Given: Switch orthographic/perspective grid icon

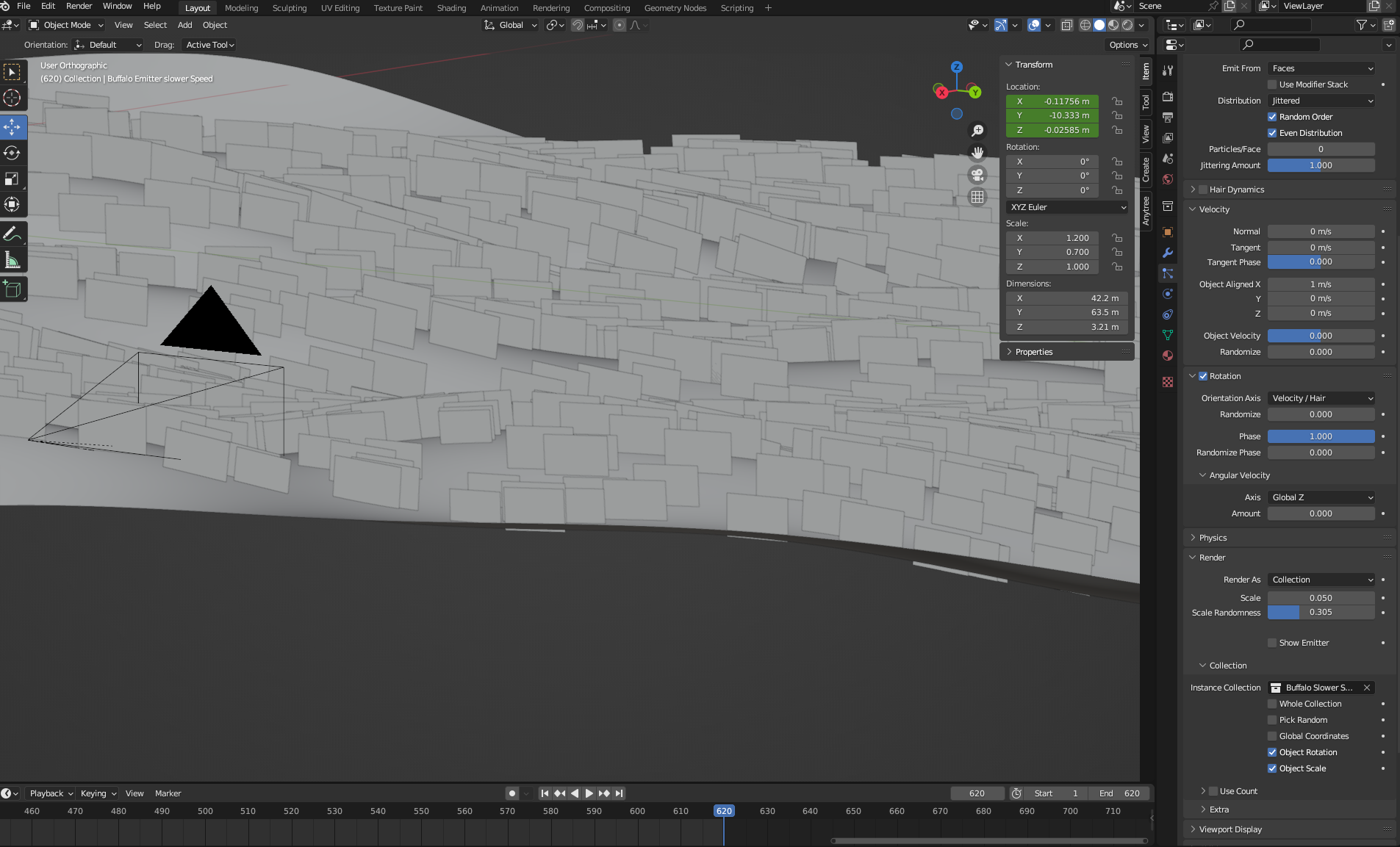Looking at the screenshot, I should click(x=977, y=197).
